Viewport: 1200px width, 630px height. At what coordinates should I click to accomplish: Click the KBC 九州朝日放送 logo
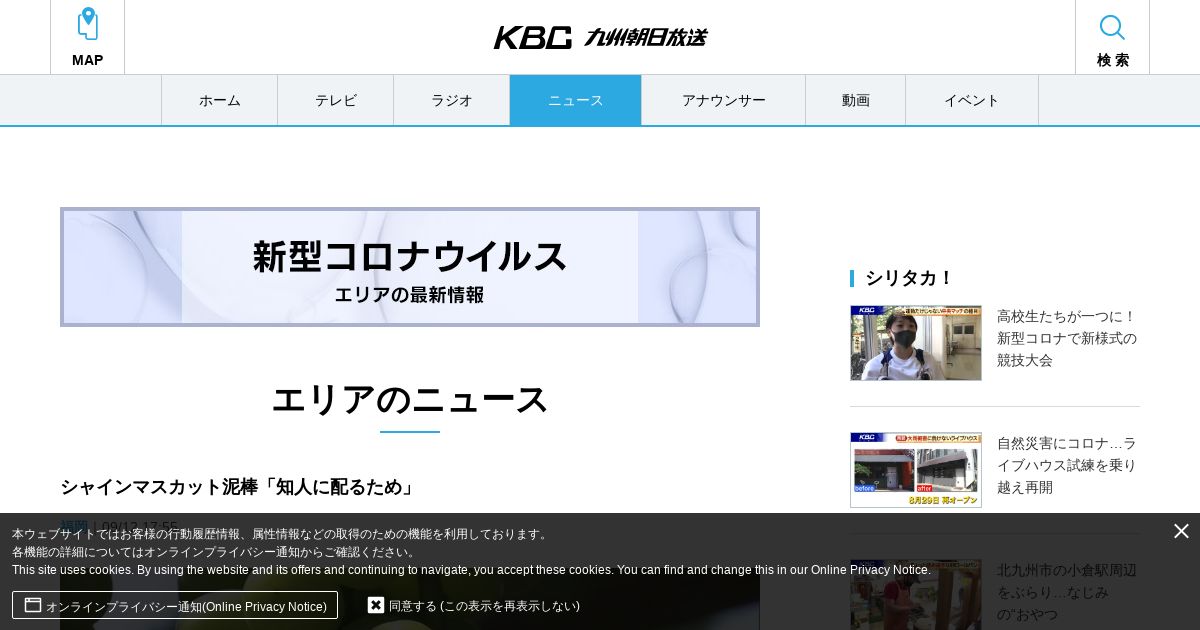click(x=600, y=37)
